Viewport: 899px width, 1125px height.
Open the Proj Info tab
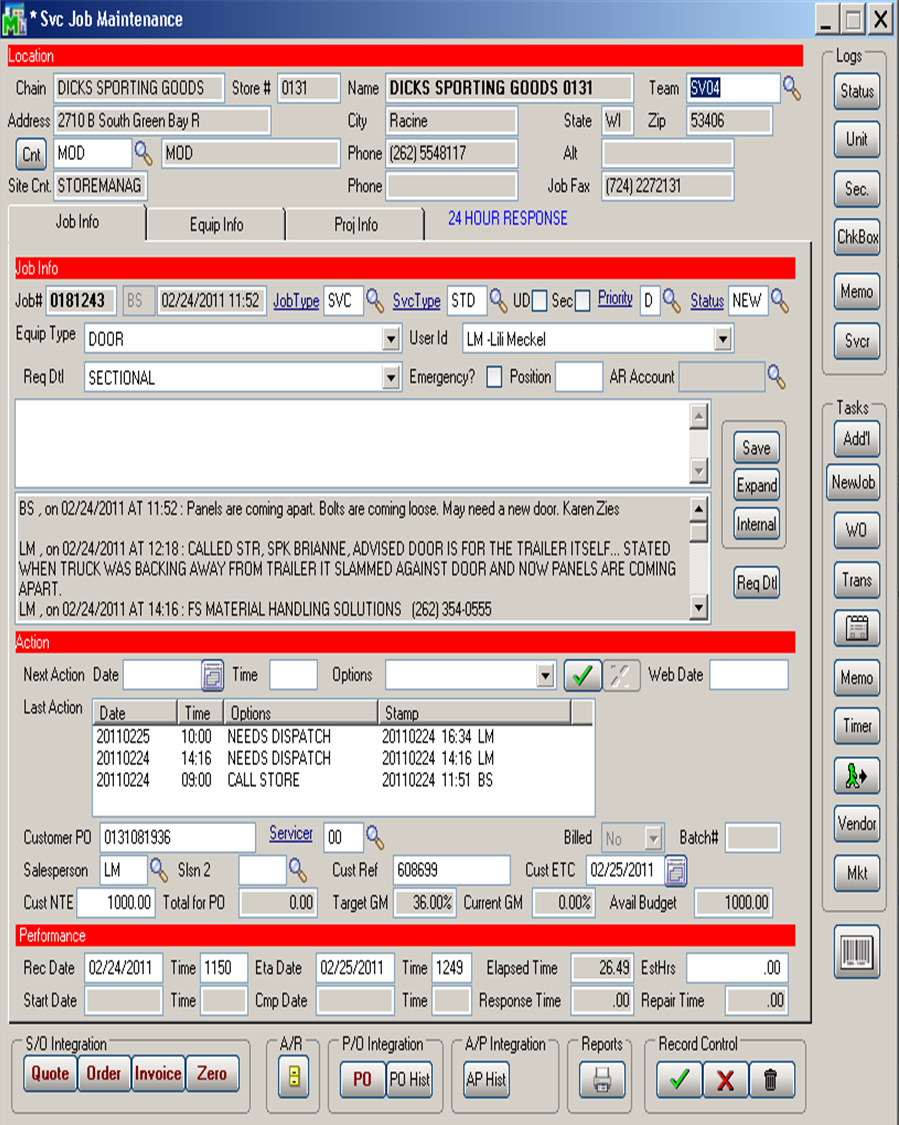[x=355, y=225]
